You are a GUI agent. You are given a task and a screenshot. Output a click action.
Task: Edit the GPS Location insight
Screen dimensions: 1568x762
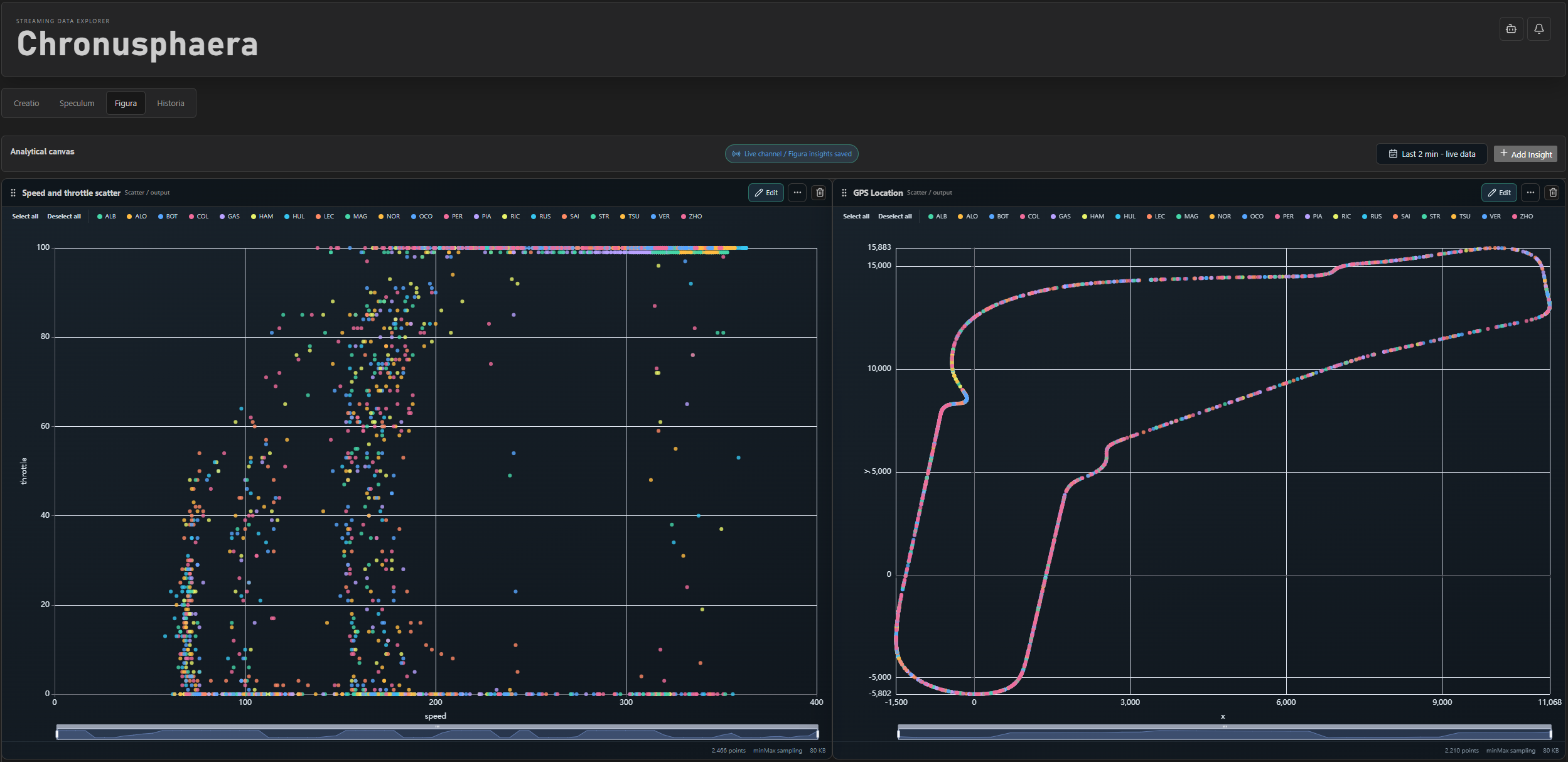click(x=1499, y=193)
